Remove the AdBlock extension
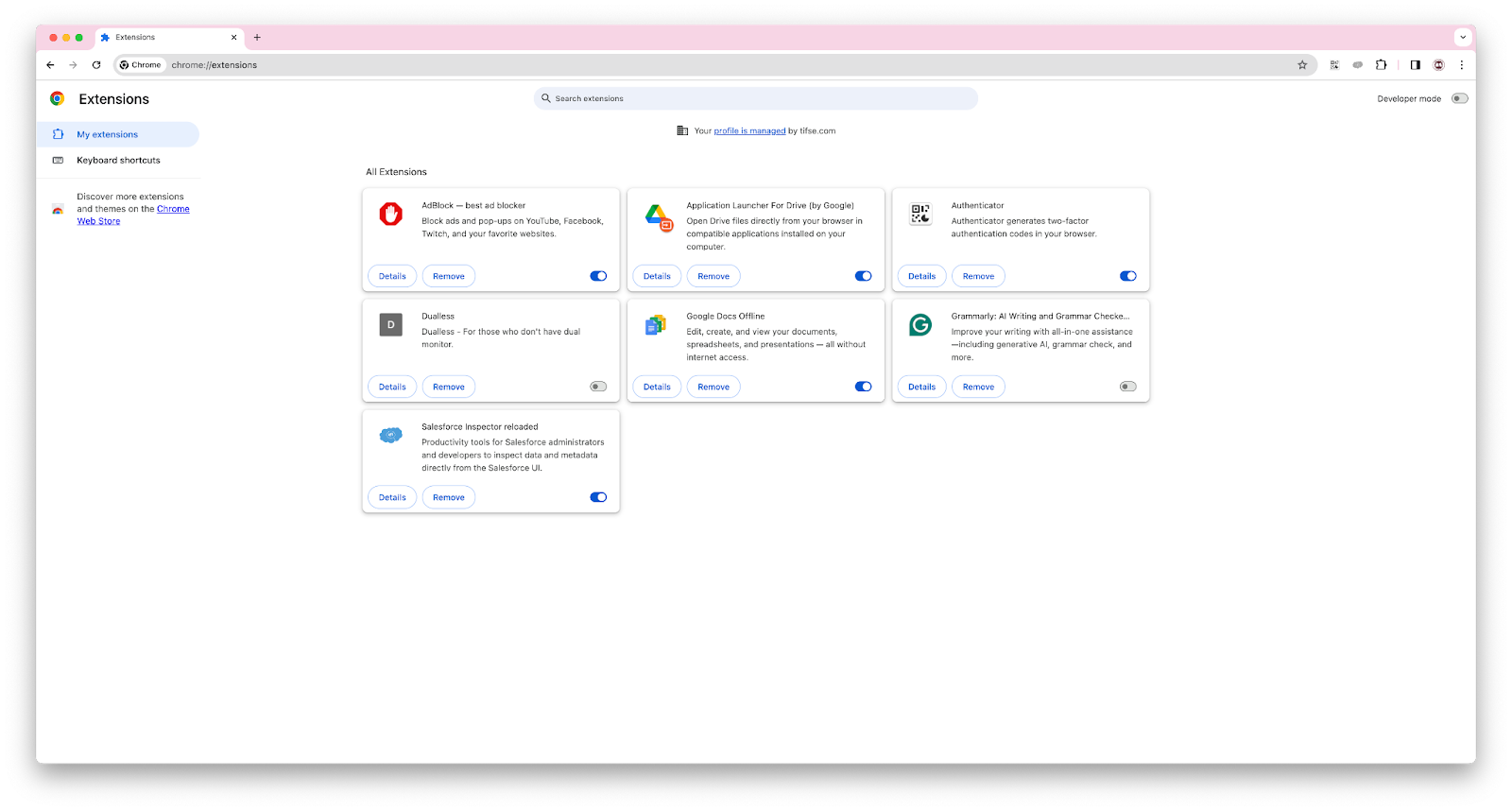 449,276
